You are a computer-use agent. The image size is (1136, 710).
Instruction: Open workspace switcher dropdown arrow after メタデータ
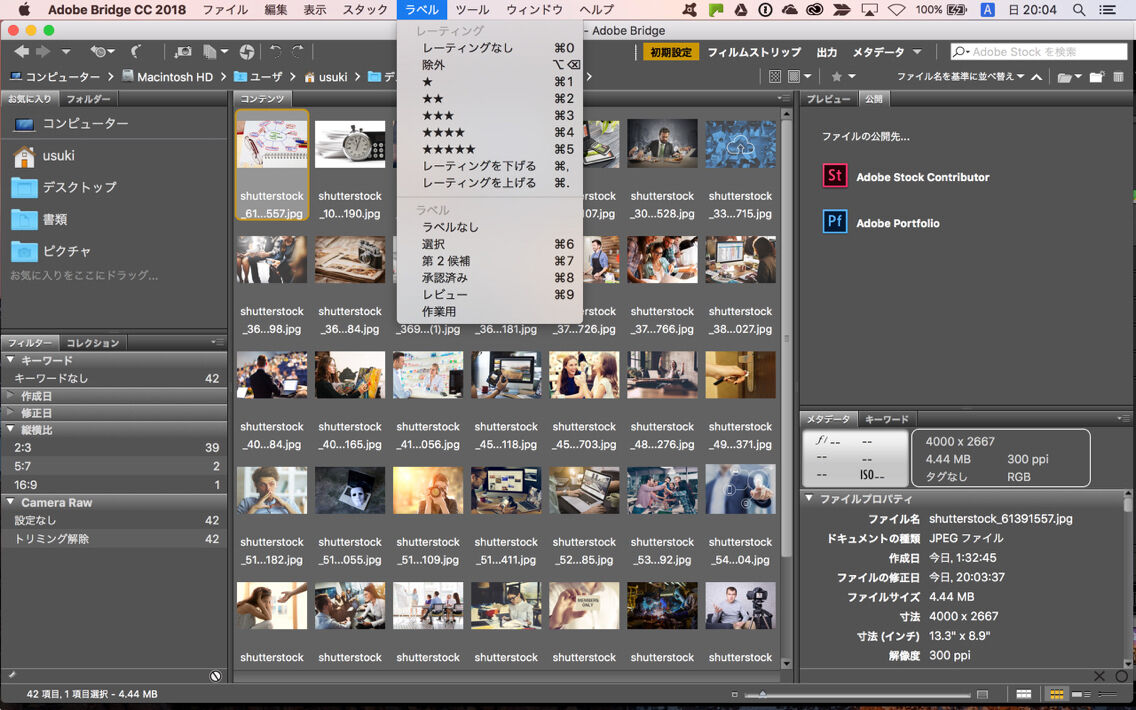click(917, 52)
